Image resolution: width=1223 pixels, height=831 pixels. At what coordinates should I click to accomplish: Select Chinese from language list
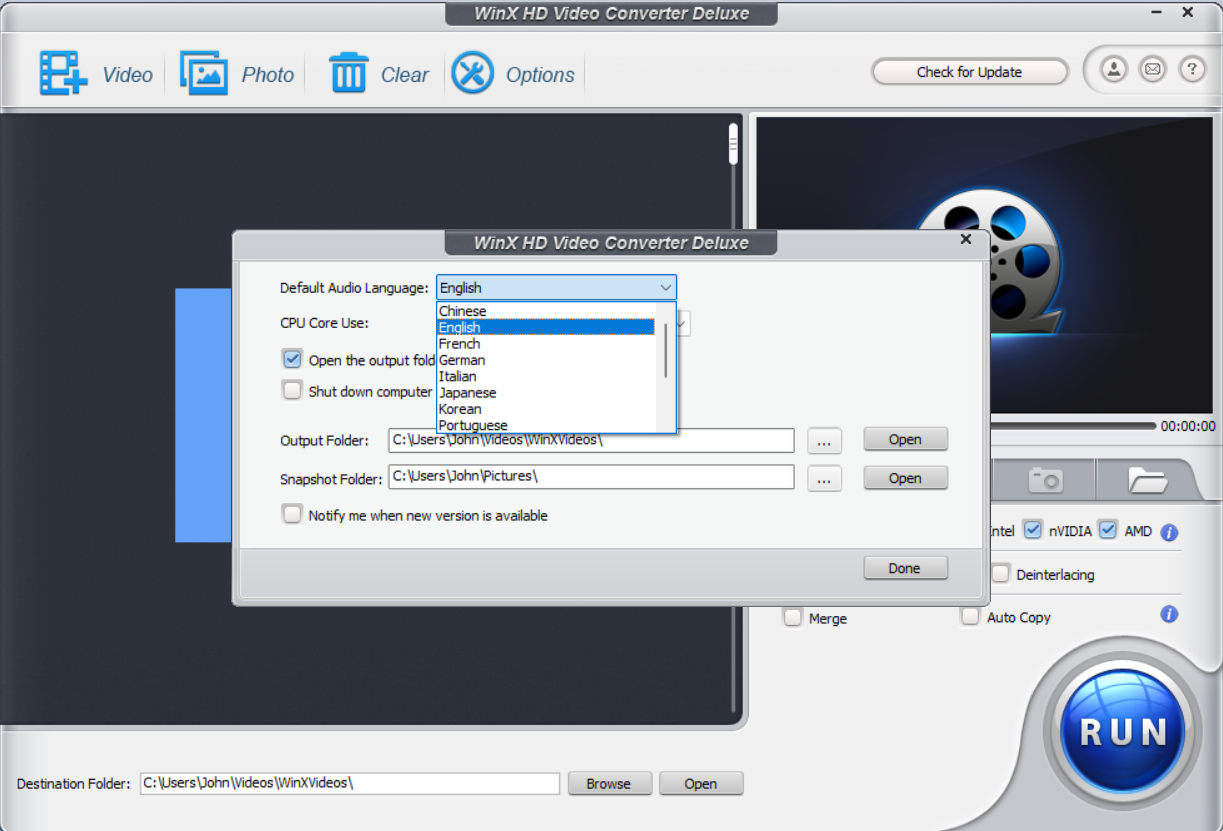pos(545,311)
